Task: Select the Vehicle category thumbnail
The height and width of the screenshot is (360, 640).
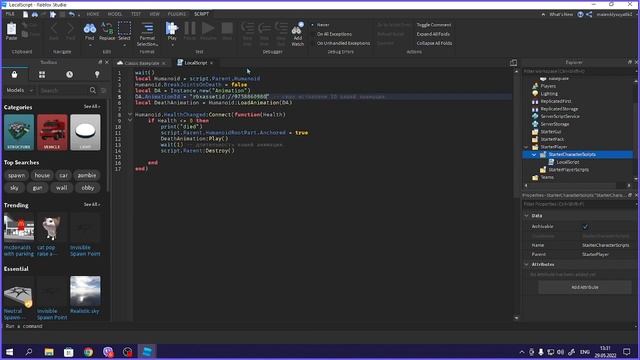Action: click(x=52, y=132)
